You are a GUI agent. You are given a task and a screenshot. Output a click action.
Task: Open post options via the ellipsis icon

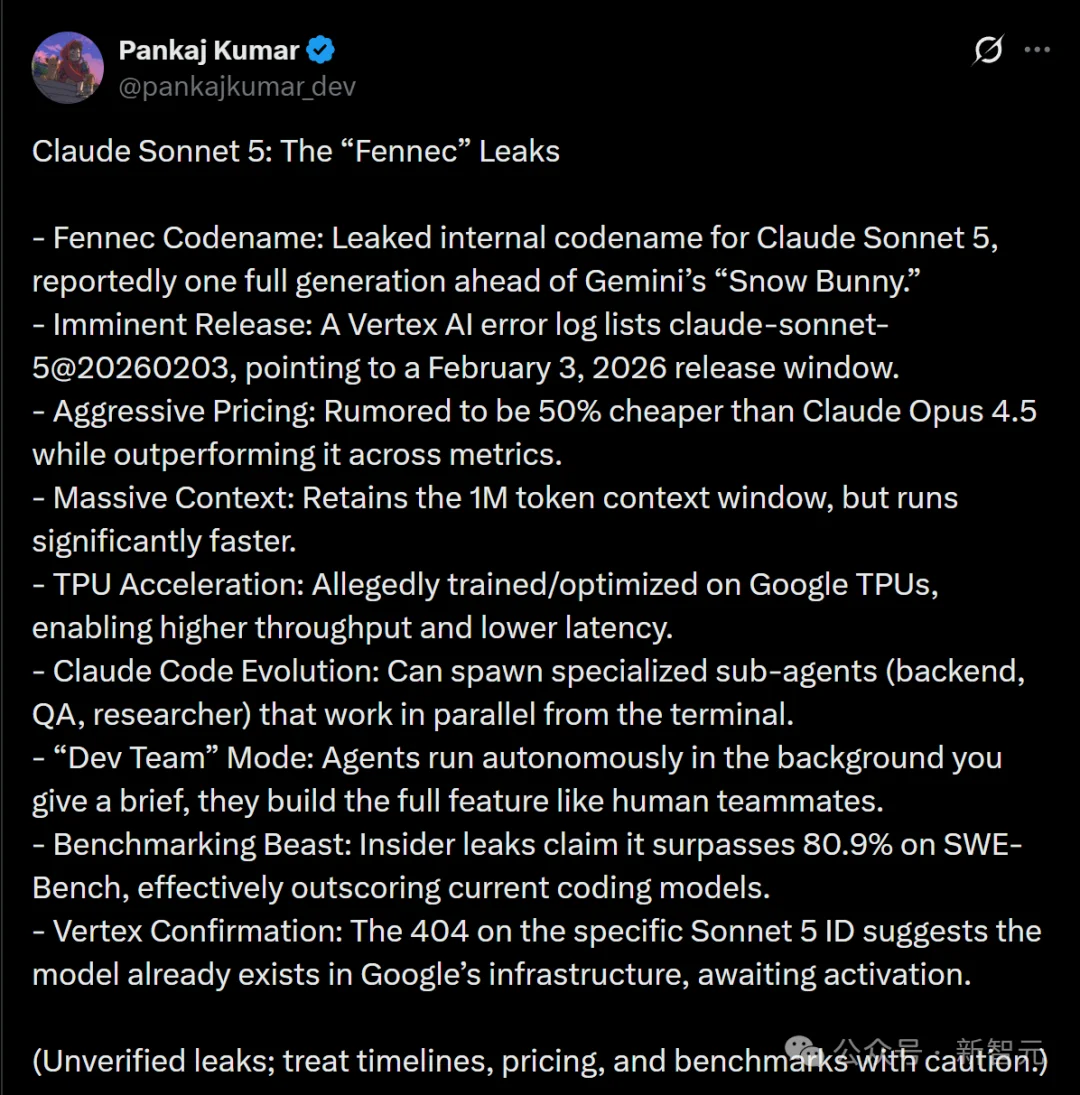click(1038, 48)
